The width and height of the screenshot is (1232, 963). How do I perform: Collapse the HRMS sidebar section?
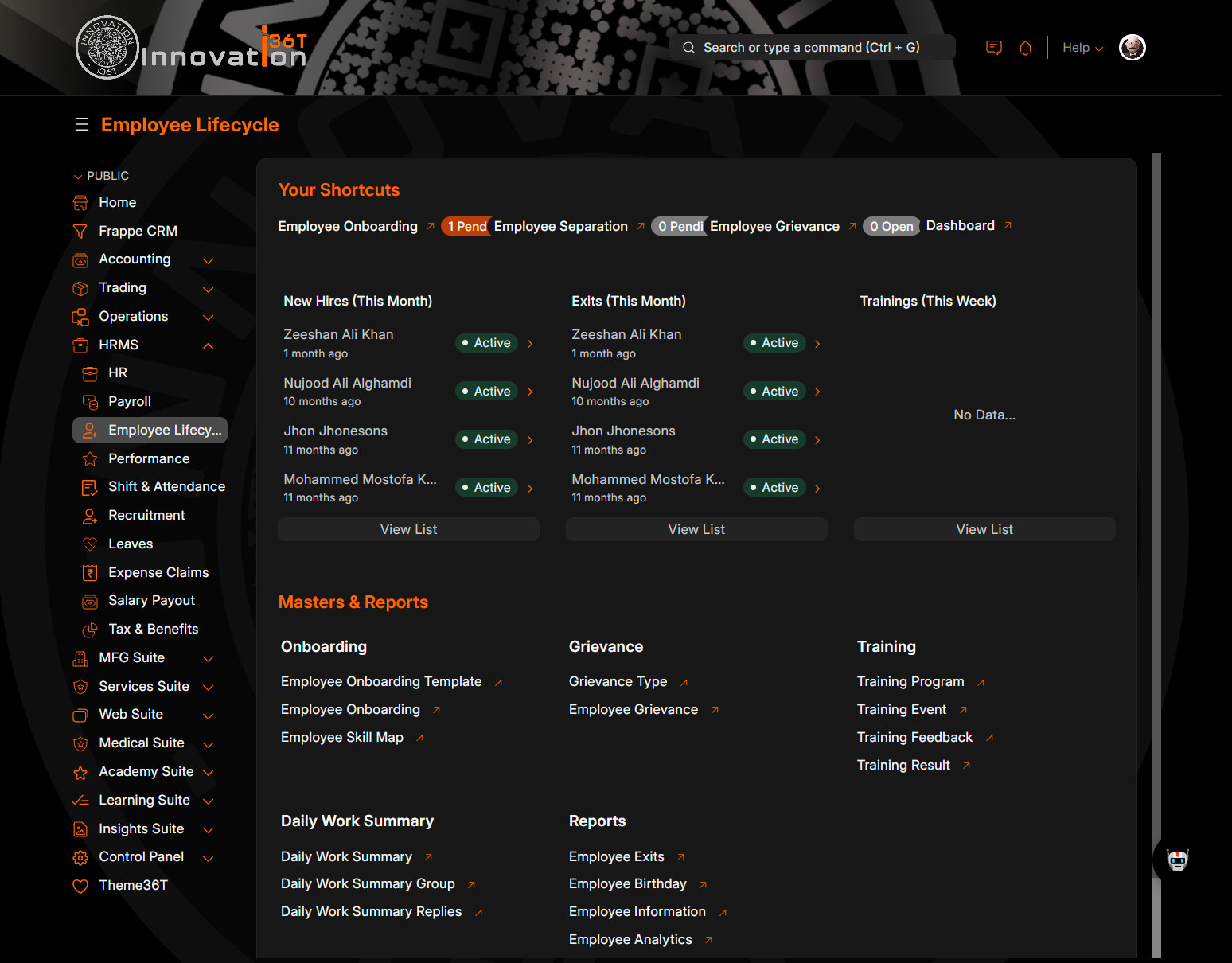(208, 345)
